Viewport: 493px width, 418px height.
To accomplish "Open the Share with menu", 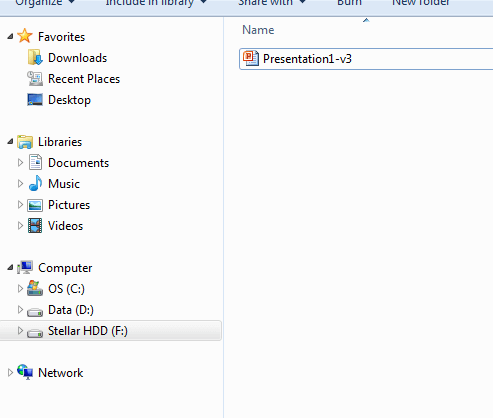I will (272, 3).
